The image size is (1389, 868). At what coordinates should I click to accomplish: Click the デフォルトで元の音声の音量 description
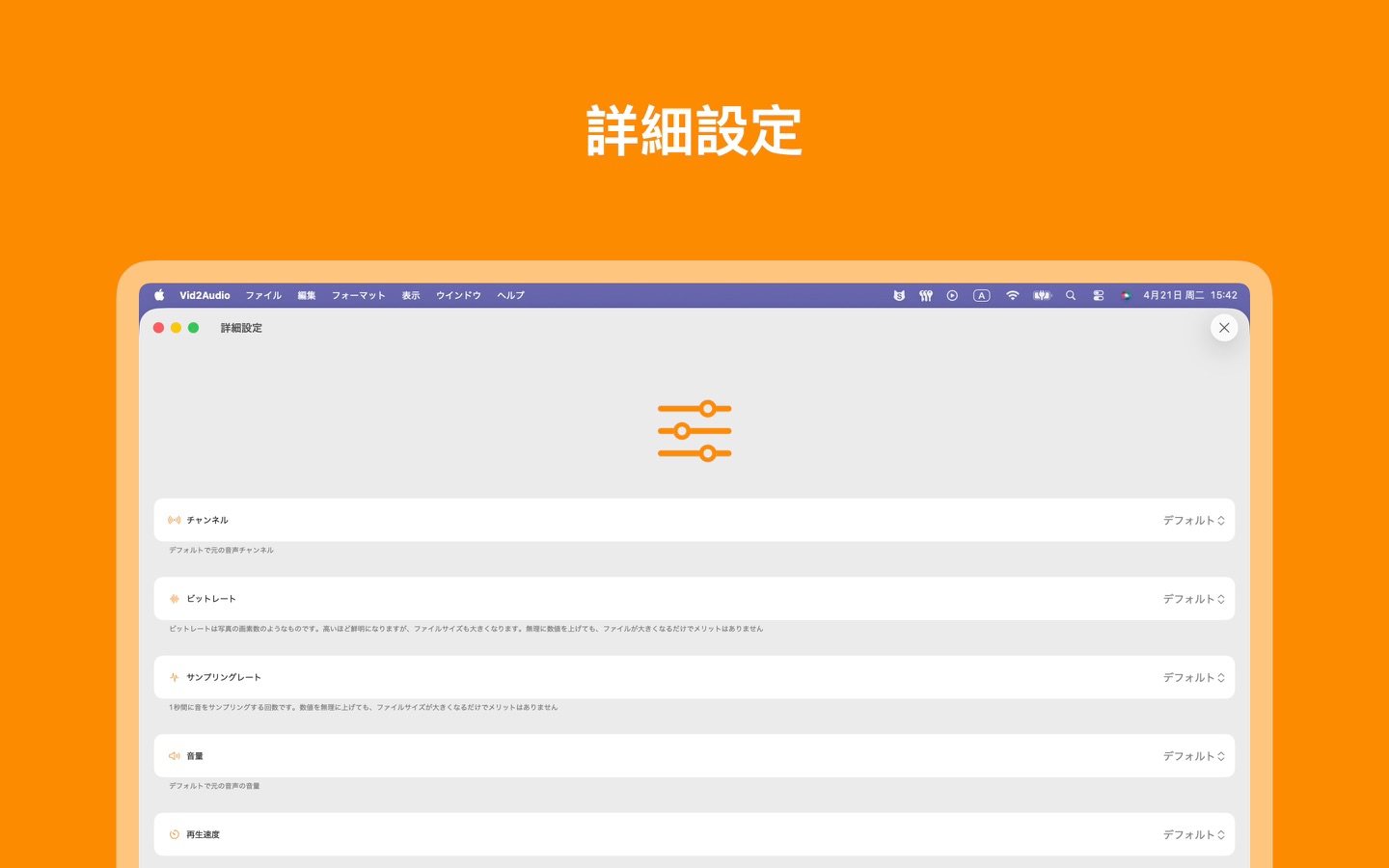(x=214, y=786)
